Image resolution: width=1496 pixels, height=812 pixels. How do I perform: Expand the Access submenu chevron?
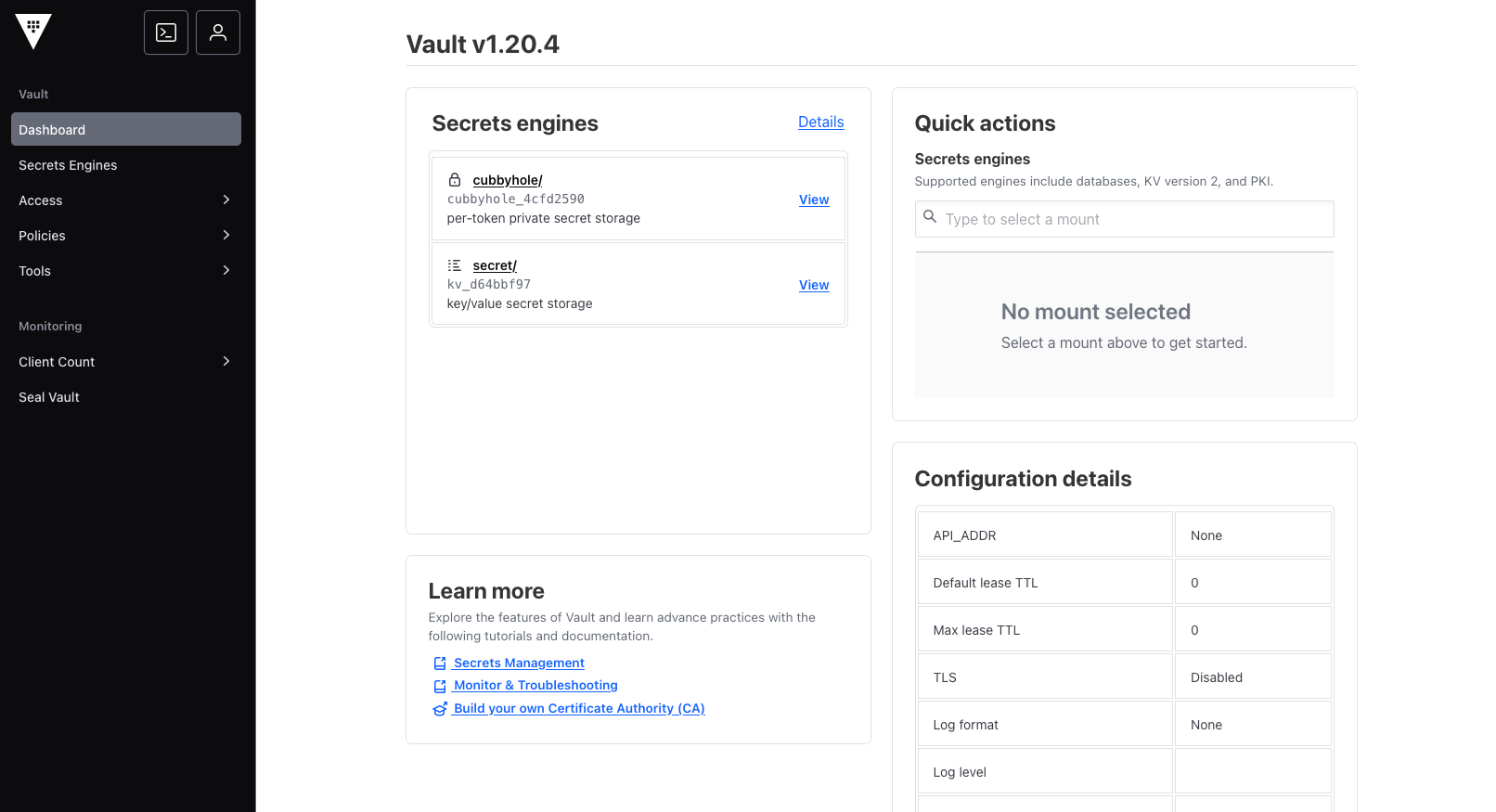(226, 200)
